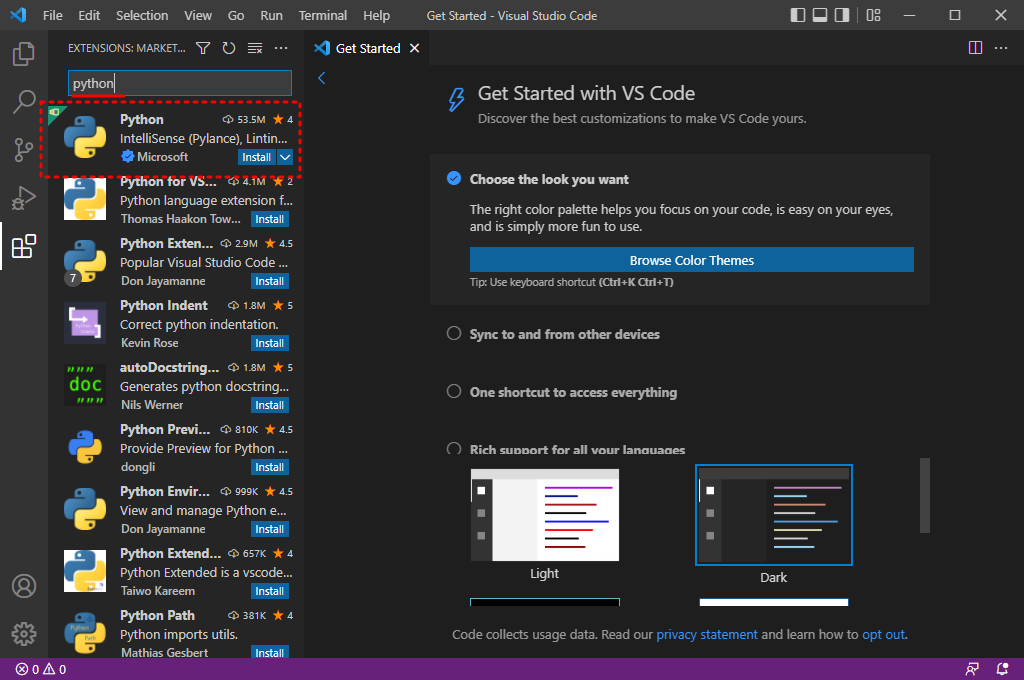Open the Python Path extension entry

176,633
